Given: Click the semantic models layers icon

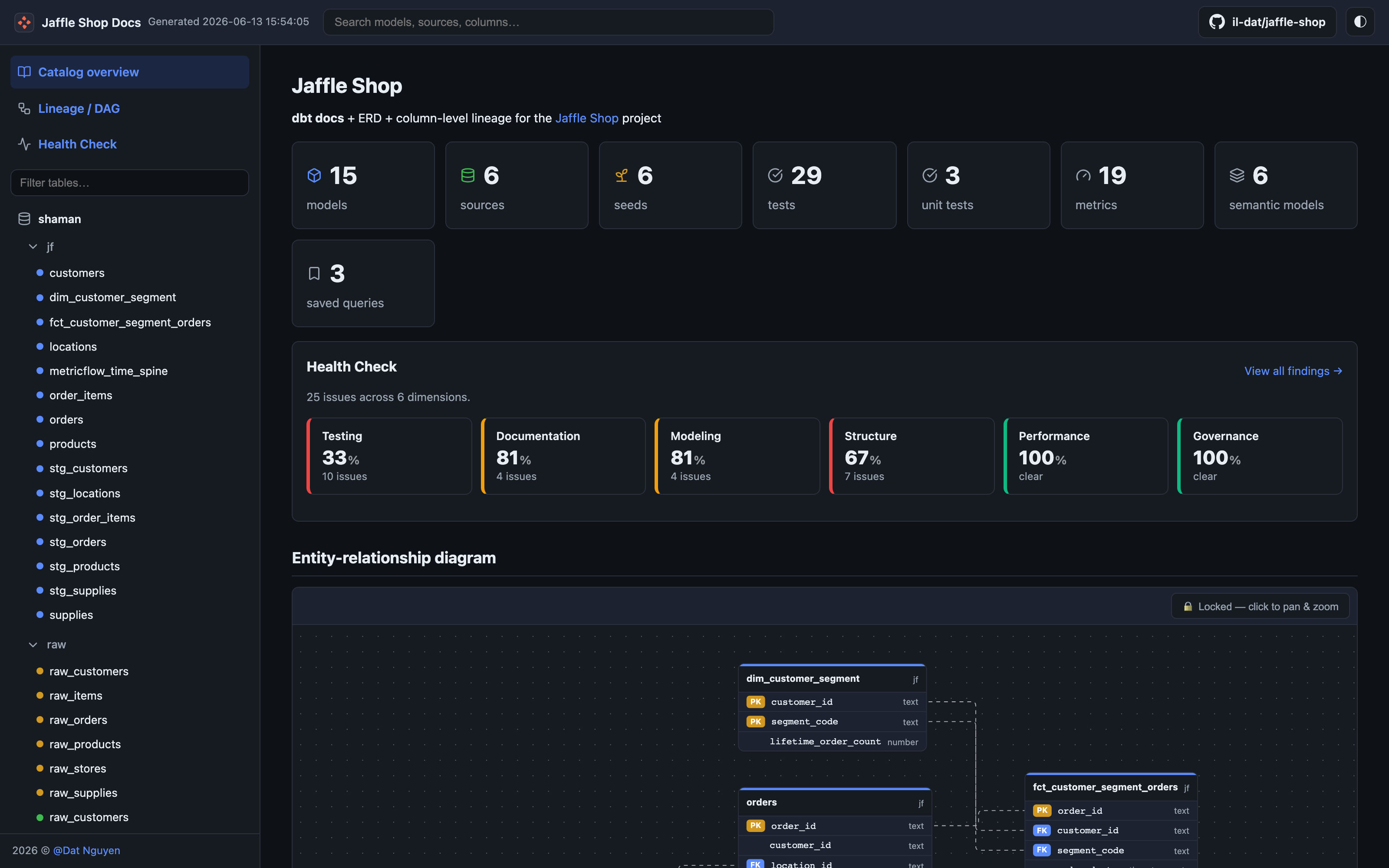Looking at the screenshot, I should pos(1237,175).
